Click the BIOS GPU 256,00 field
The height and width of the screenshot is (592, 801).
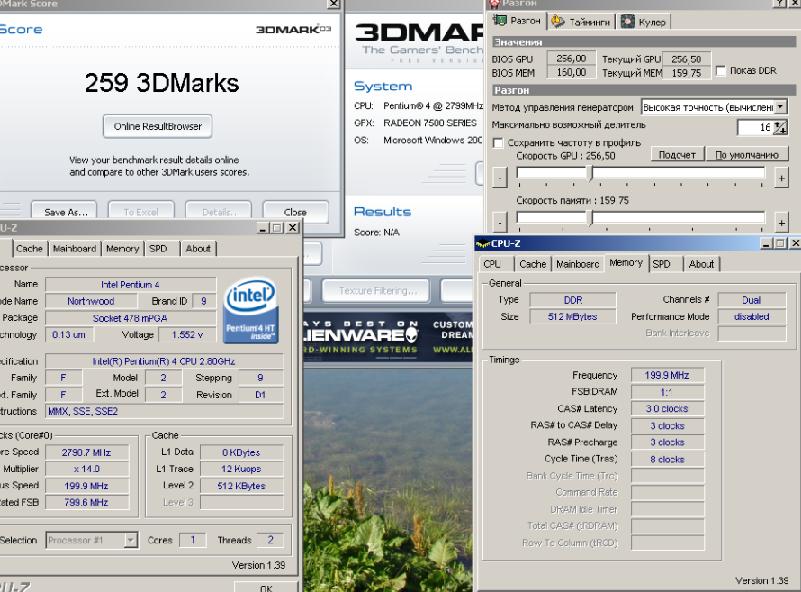point(571,58)
